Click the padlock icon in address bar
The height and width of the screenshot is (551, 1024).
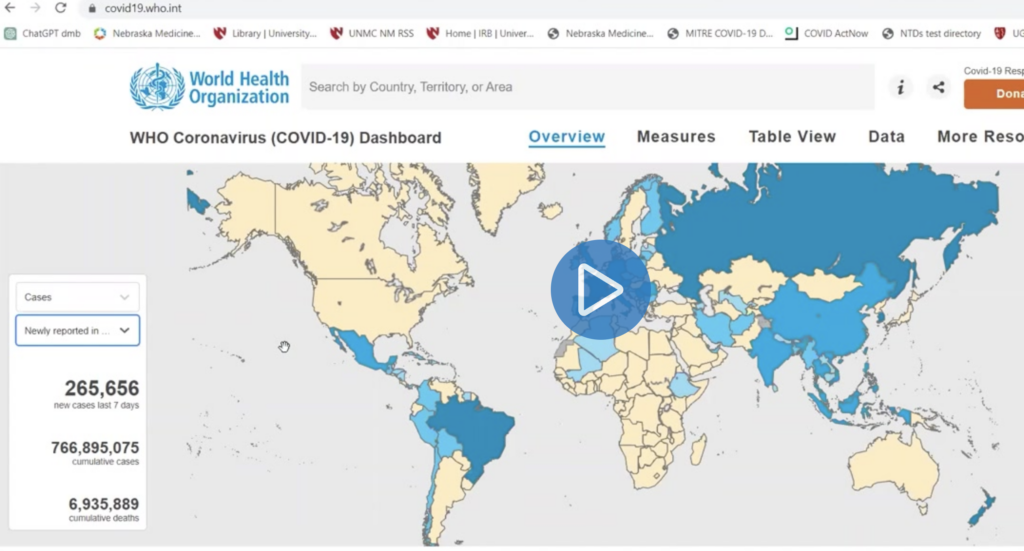click(92, 8)
